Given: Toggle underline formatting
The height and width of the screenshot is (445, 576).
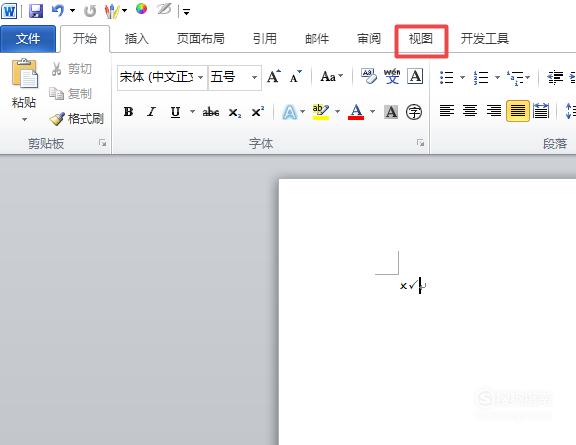Looking at the screenshot, I should tap(176, 112).
